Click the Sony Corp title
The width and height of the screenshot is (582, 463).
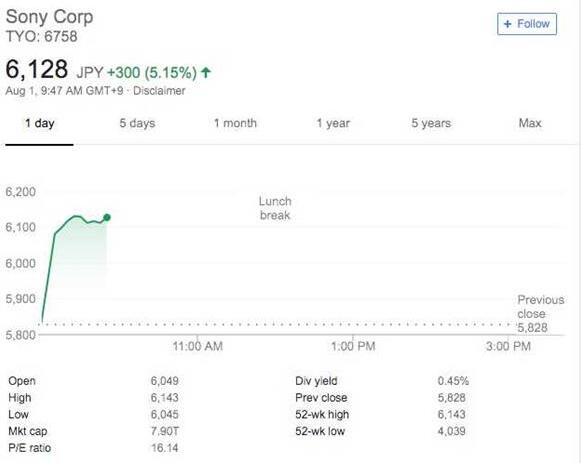[49, 17]
